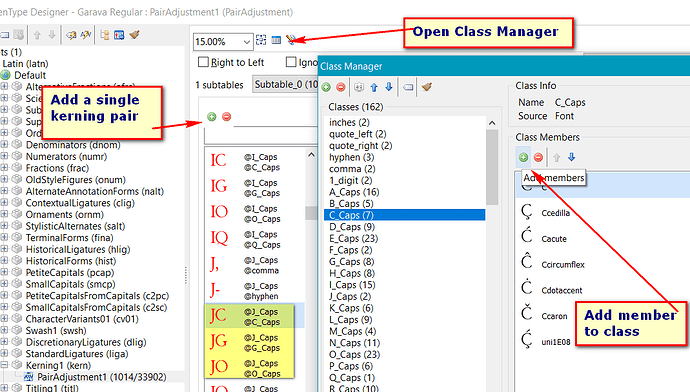Expand the StandardLigatures (liga) node
This screenshot has height=392, width=690.
(x=4, y=354)
